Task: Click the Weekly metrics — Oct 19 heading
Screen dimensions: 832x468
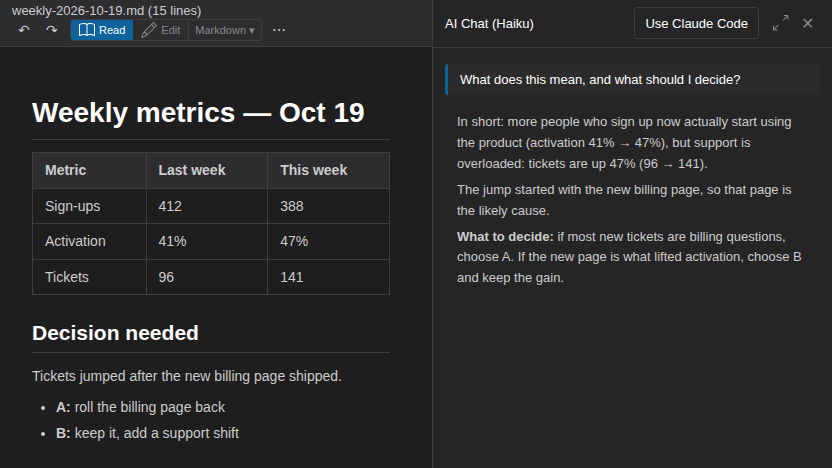Action: click(198, 112)
